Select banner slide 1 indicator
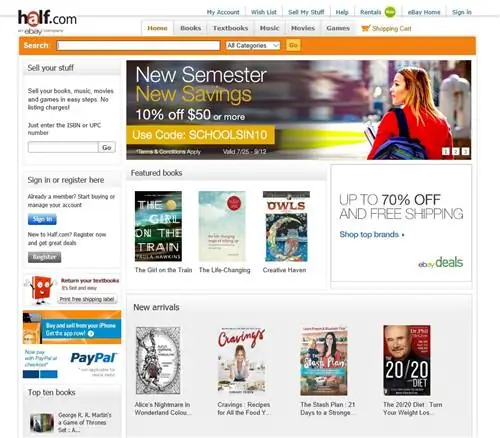500x438 pixels. (x=446, y=151)
